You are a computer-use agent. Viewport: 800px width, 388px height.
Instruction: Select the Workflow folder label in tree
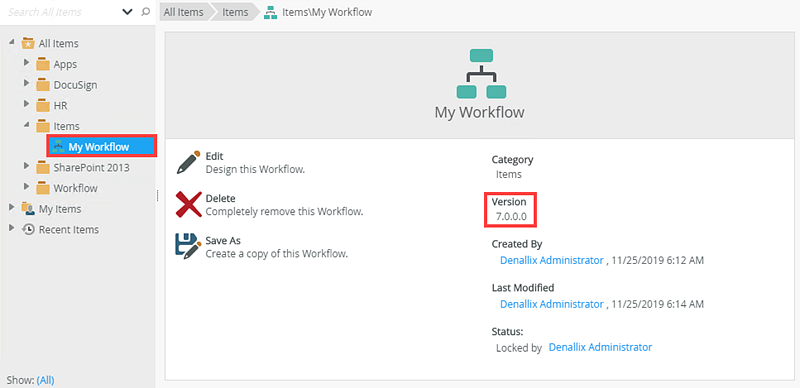76,188
